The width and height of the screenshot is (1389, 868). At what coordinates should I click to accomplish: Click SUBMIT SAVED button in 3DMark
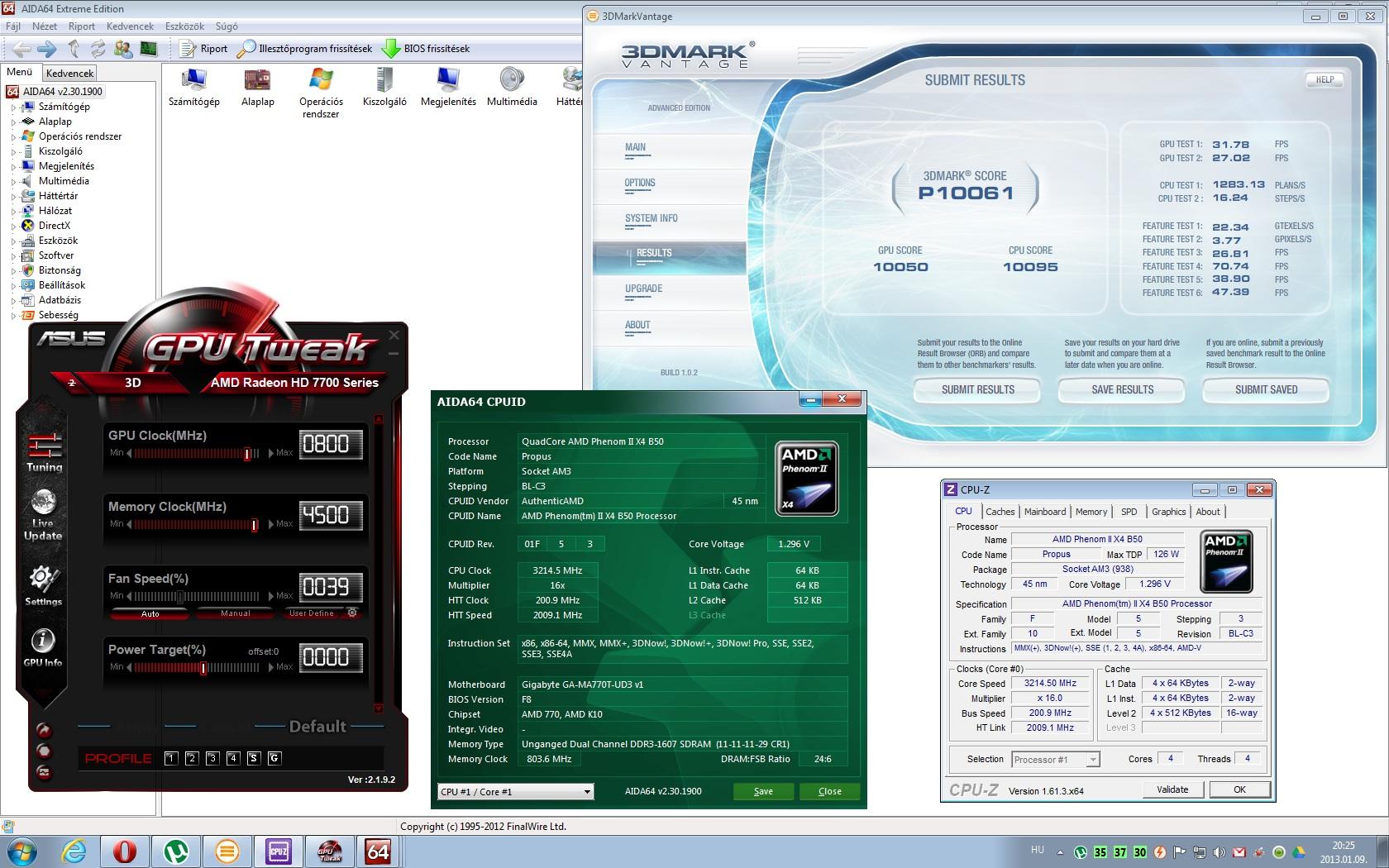click(1266, 389)
